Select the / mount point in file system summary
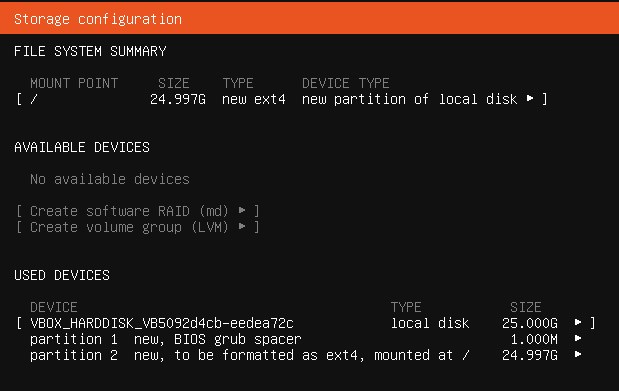This screenshot has width=619, height=391. (282, 99)
